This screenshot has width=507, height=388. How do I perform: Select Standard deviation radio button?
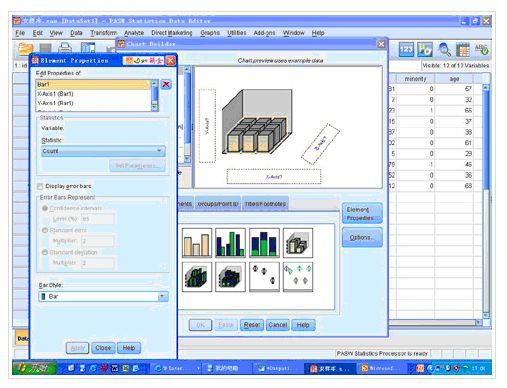click(45, 252)
